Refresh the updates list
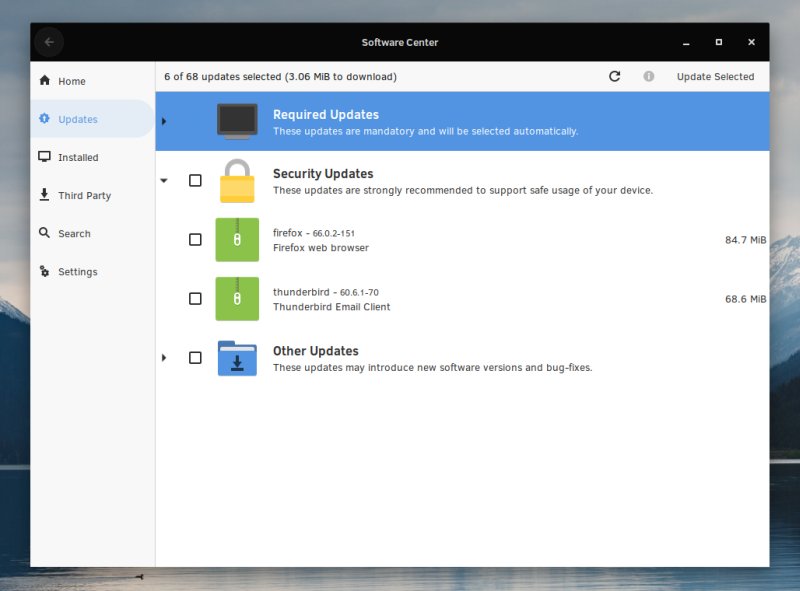The width and height of the screenshot is (800, 591). [x=615, y=77]
